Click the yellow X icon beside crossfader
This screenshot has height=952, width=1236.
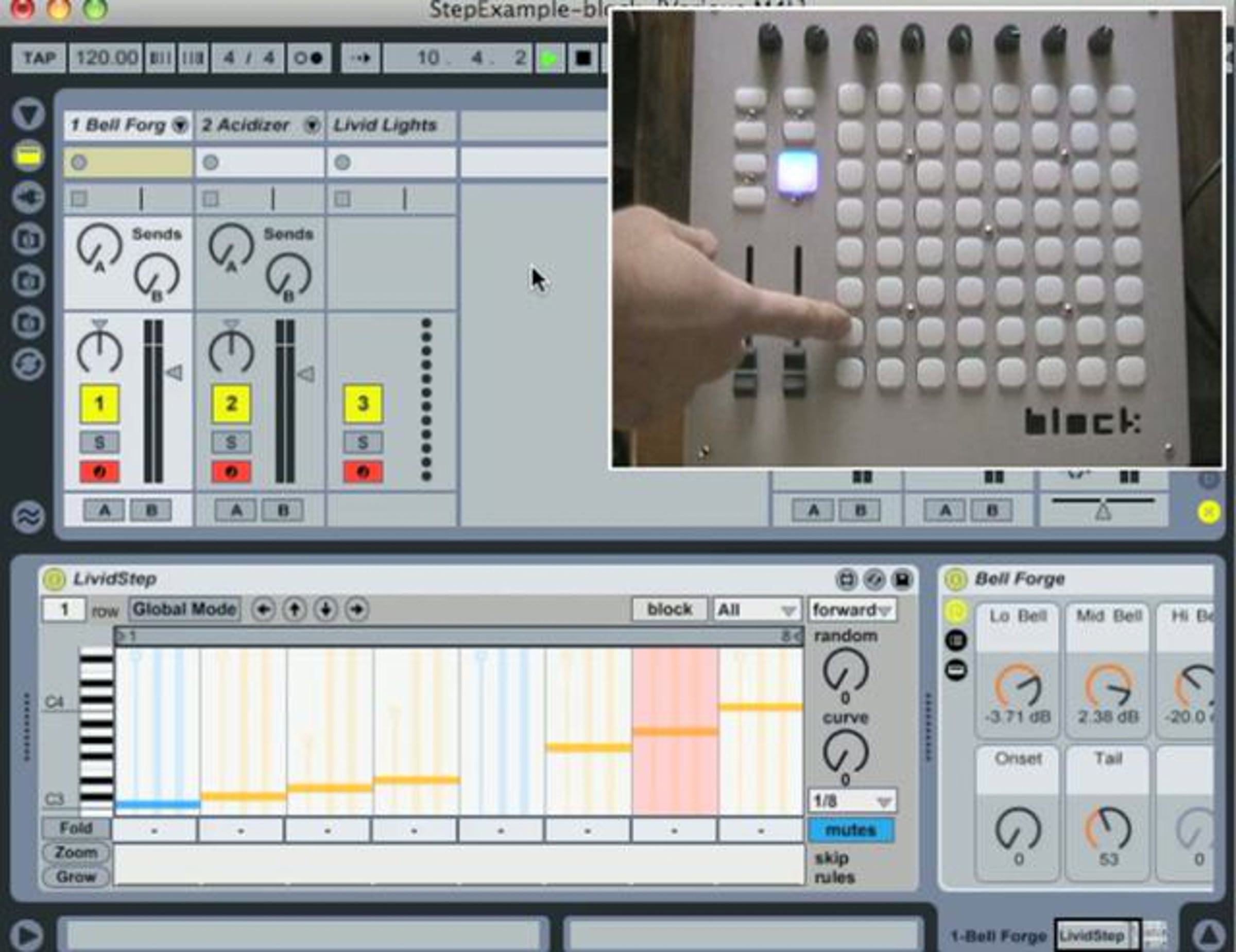[x=1208, y=512]
